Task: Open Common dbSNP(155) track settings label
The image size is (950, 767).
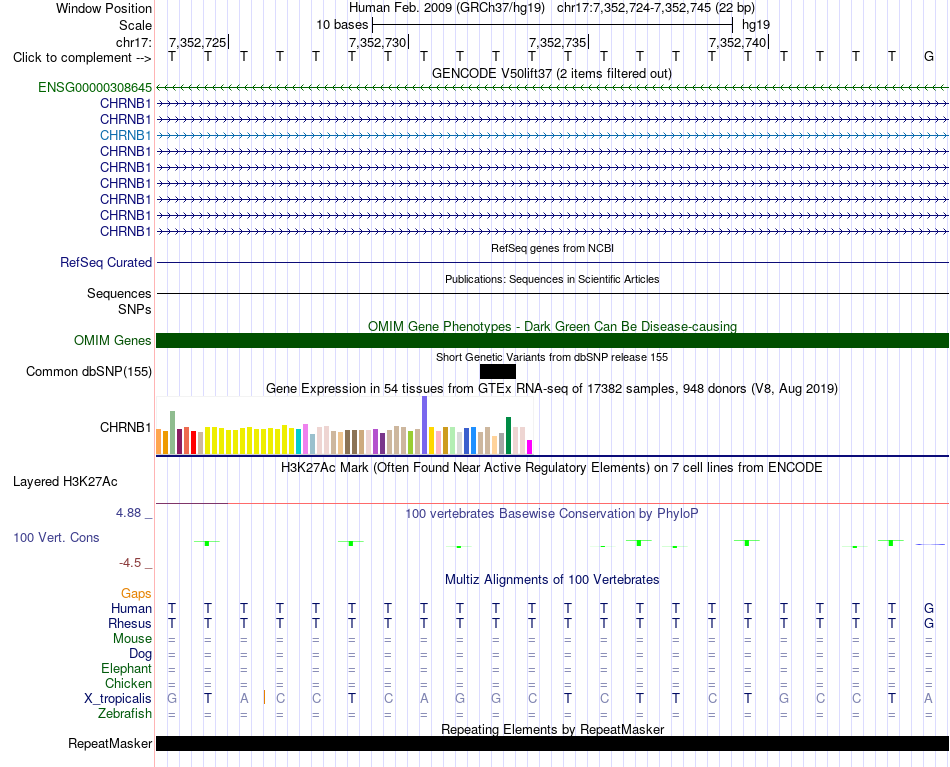Action: pyautogui.click(x=89, y=371)
